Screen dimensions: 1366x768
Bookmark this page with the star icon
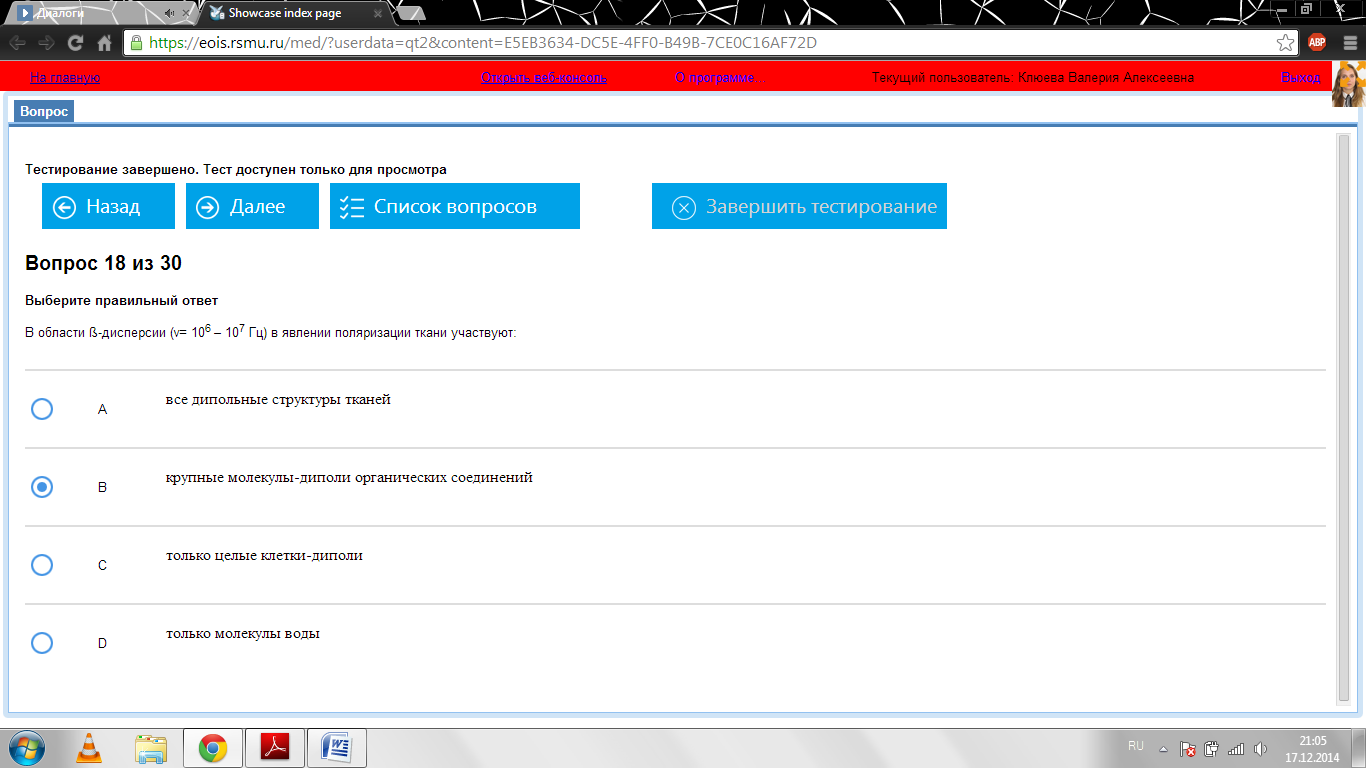1285,43
